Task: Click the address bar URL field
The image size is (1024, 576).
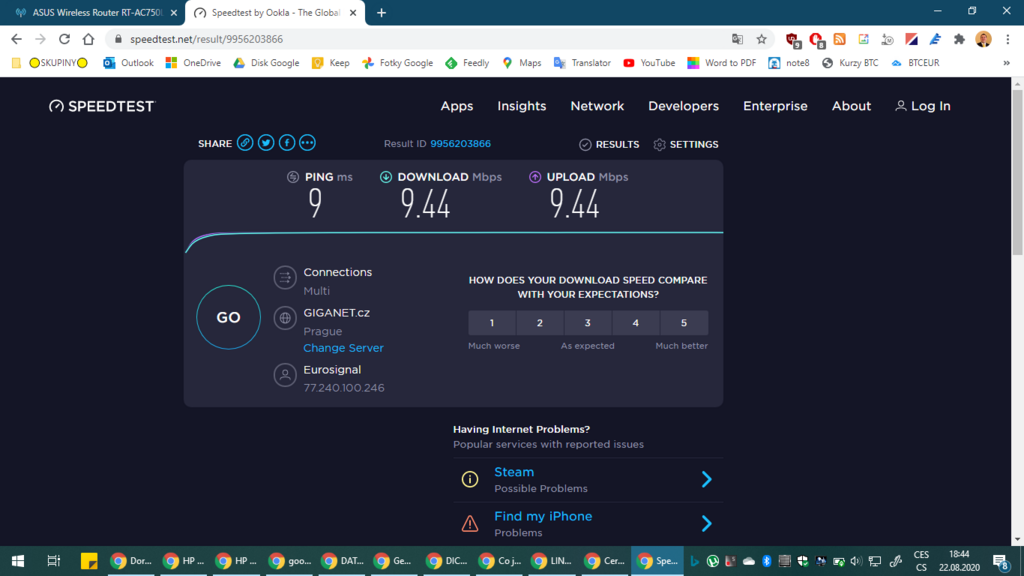Action: [418, 39]
